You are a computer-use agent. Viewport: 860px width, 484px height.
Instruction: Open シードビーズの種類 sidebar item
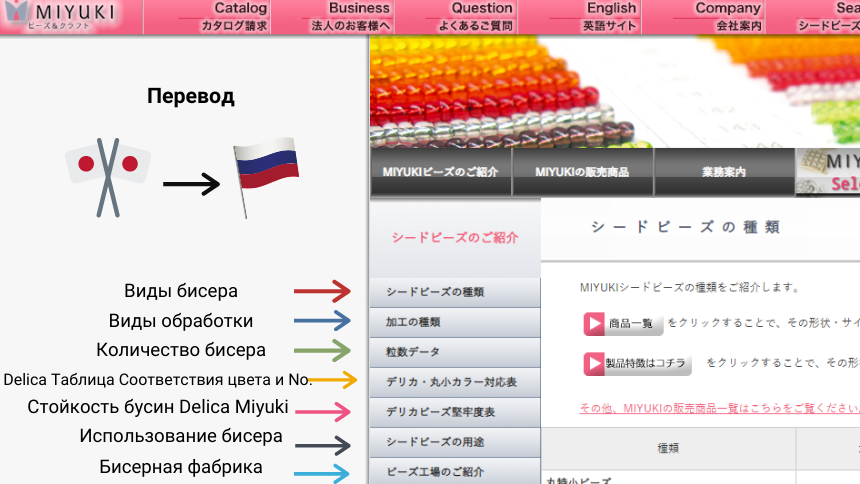(455, 292)
